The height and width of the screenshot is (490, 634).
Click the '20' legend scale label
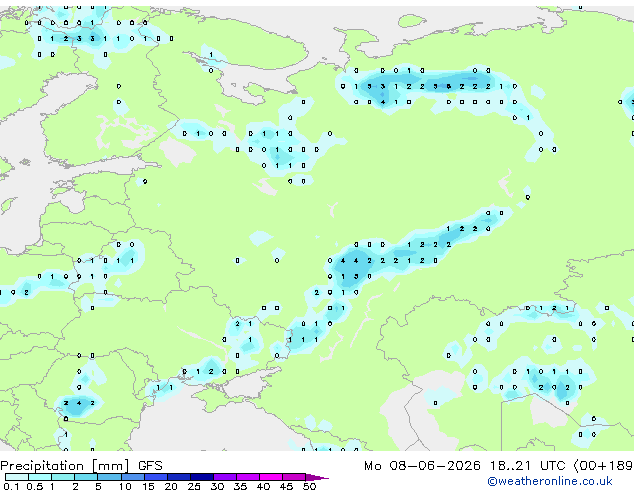pyautogui.click(x=171, y=486)
